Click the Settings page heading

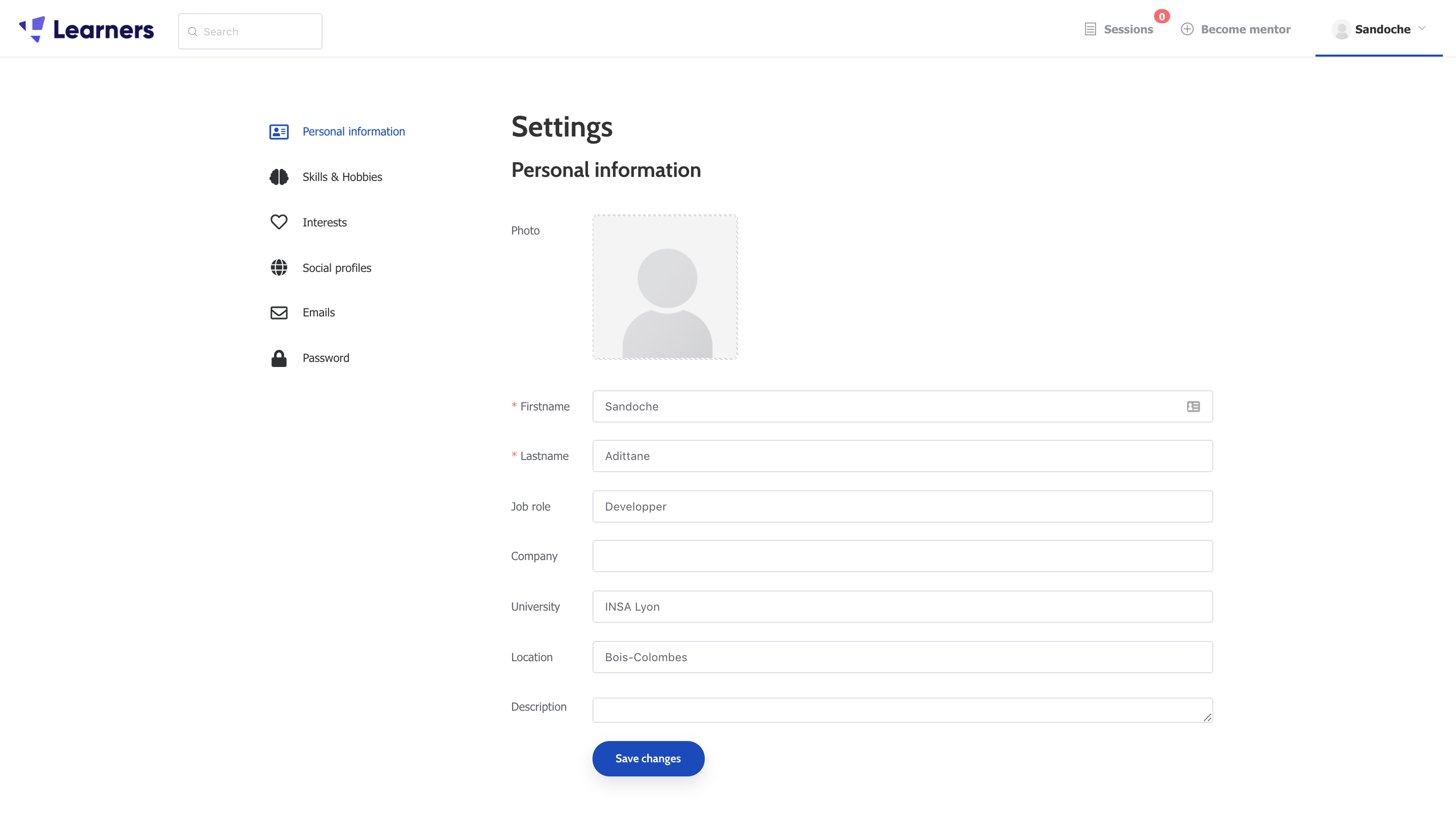pyautogui.click(x=562, y=126)
